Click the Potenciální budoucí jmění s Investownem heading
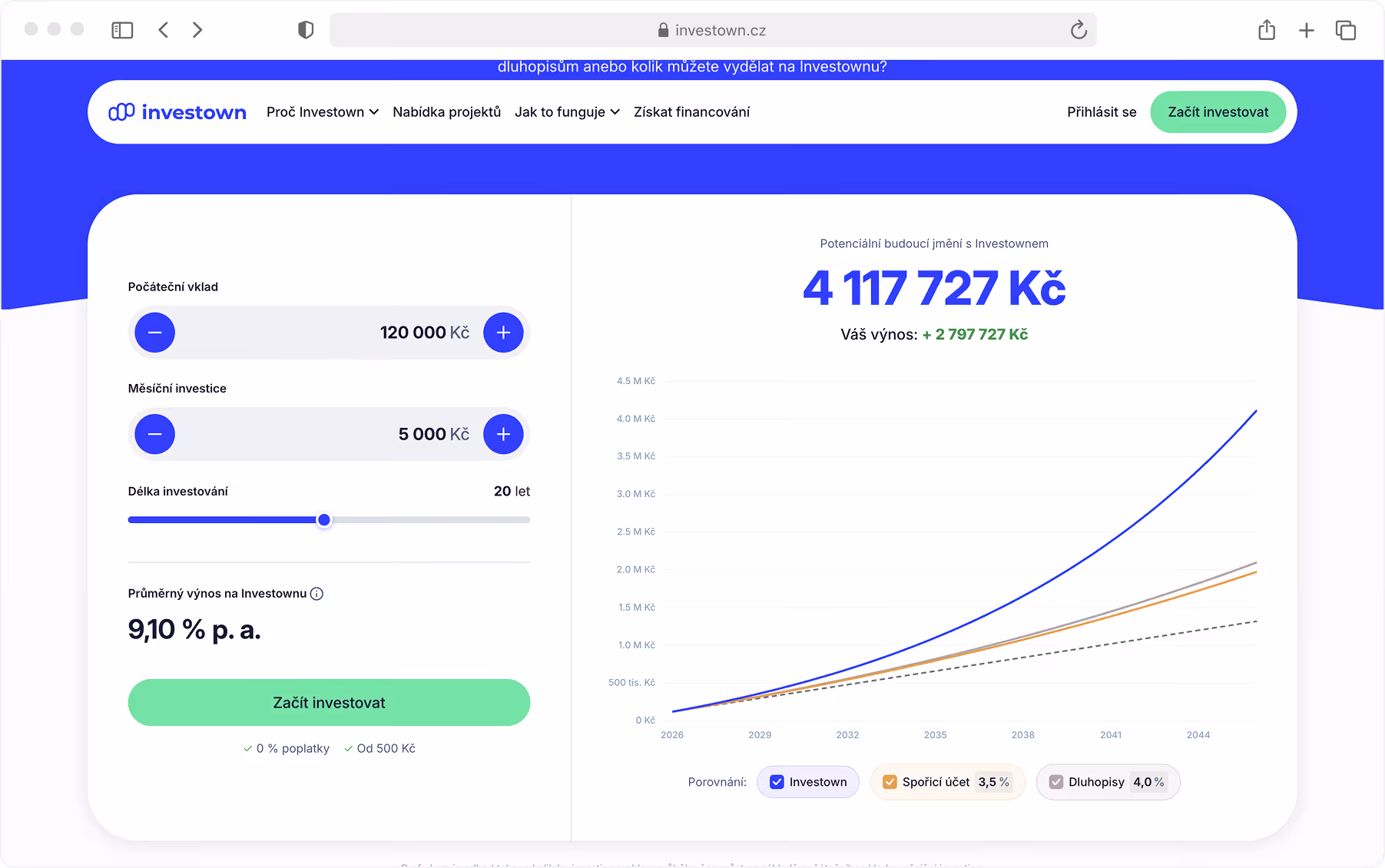Image resolution: width=1385 pixels, height=868 pixels. [x=934, y=244]
